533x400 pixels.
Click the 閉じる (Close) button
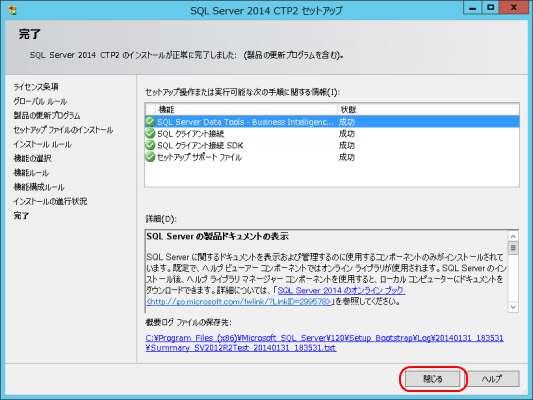point(432,379)
